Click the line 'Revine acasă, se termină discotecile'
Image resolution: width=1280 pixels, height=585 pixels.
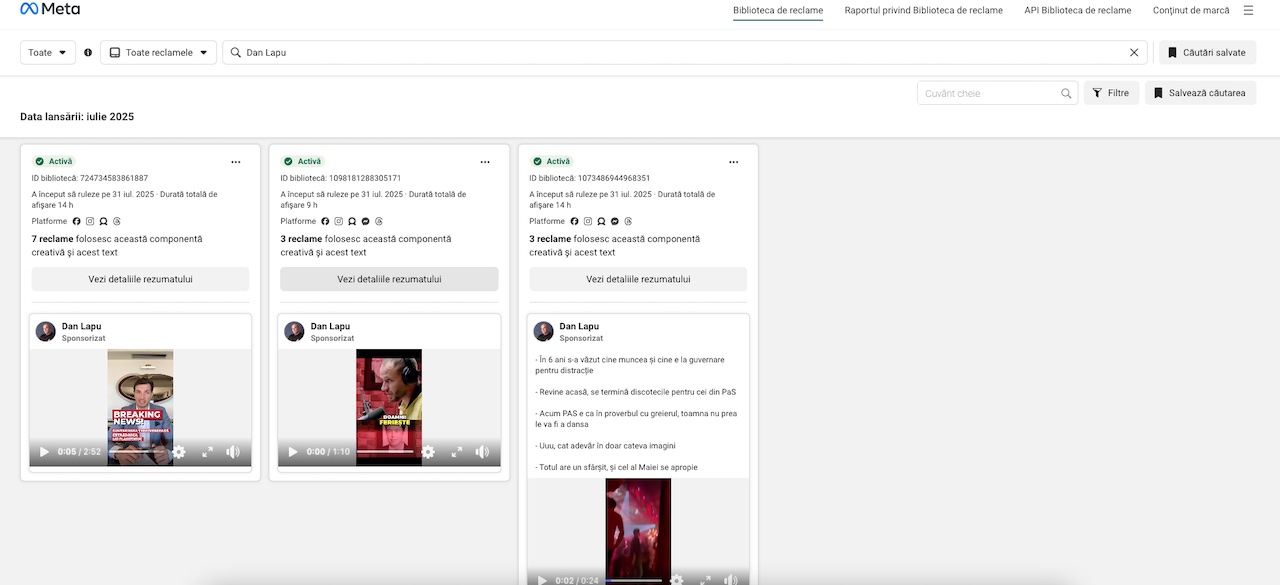(x=636, y=391)
